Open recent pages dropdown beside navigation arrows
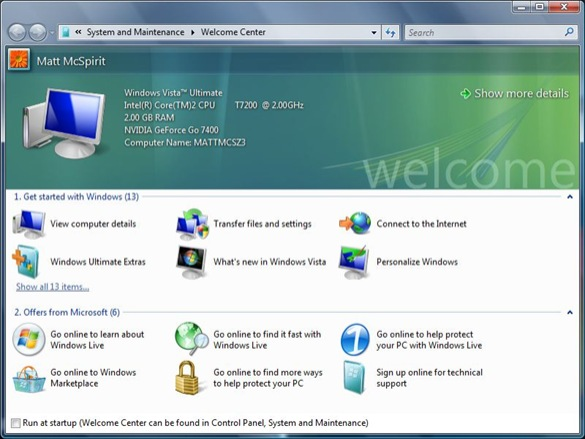Screen dimensions: 585x439 [x=52, y=33]
